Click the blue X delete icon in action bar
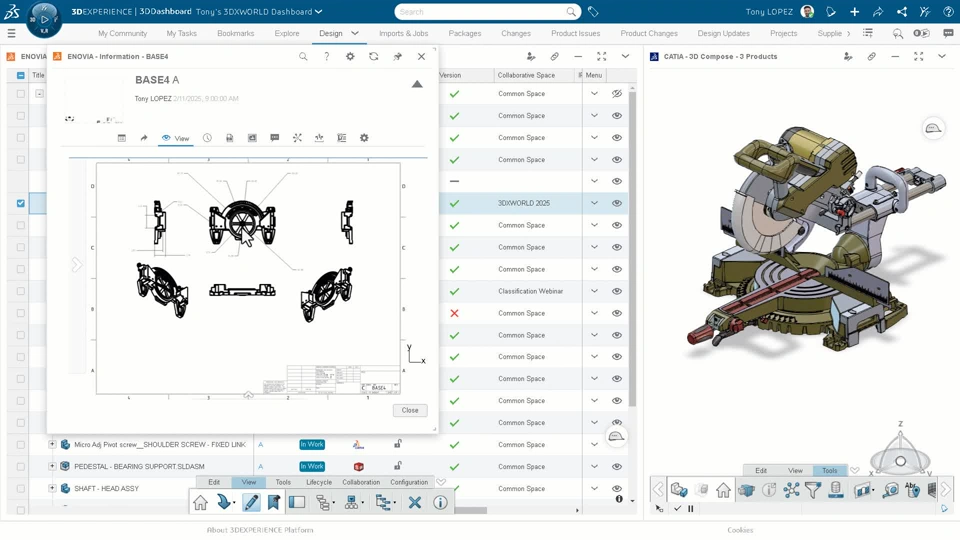Viewport: 960px width, 540px height. pos(414,503)
